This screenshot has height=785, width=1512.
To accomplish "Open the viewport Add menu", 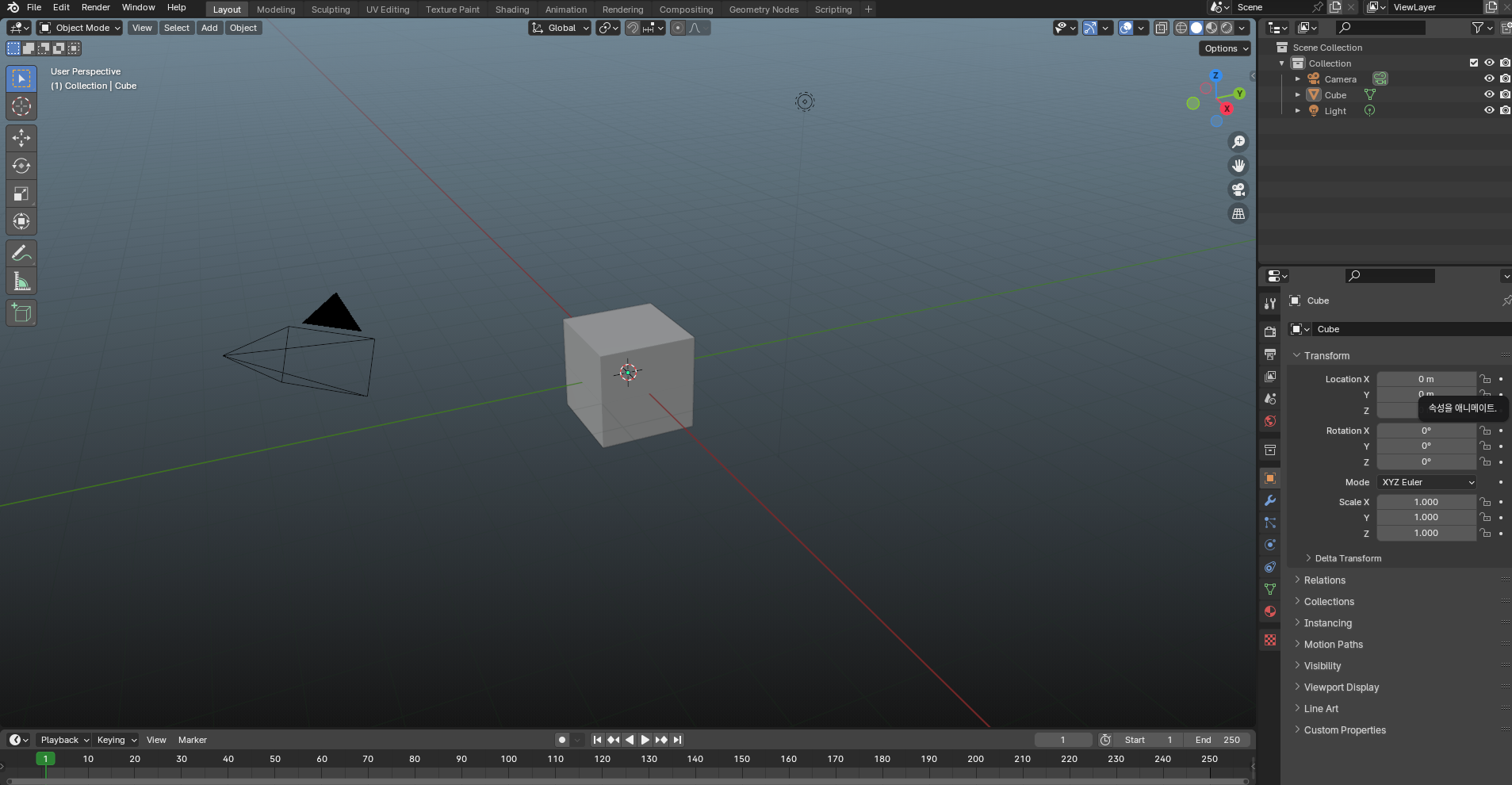I will click(209, 28).
